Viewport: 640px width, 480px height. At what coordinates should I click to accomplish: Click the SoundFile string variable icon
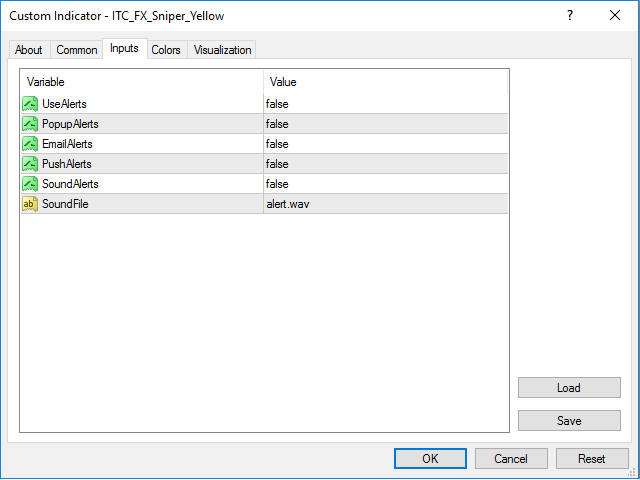[x=30, y=204]
